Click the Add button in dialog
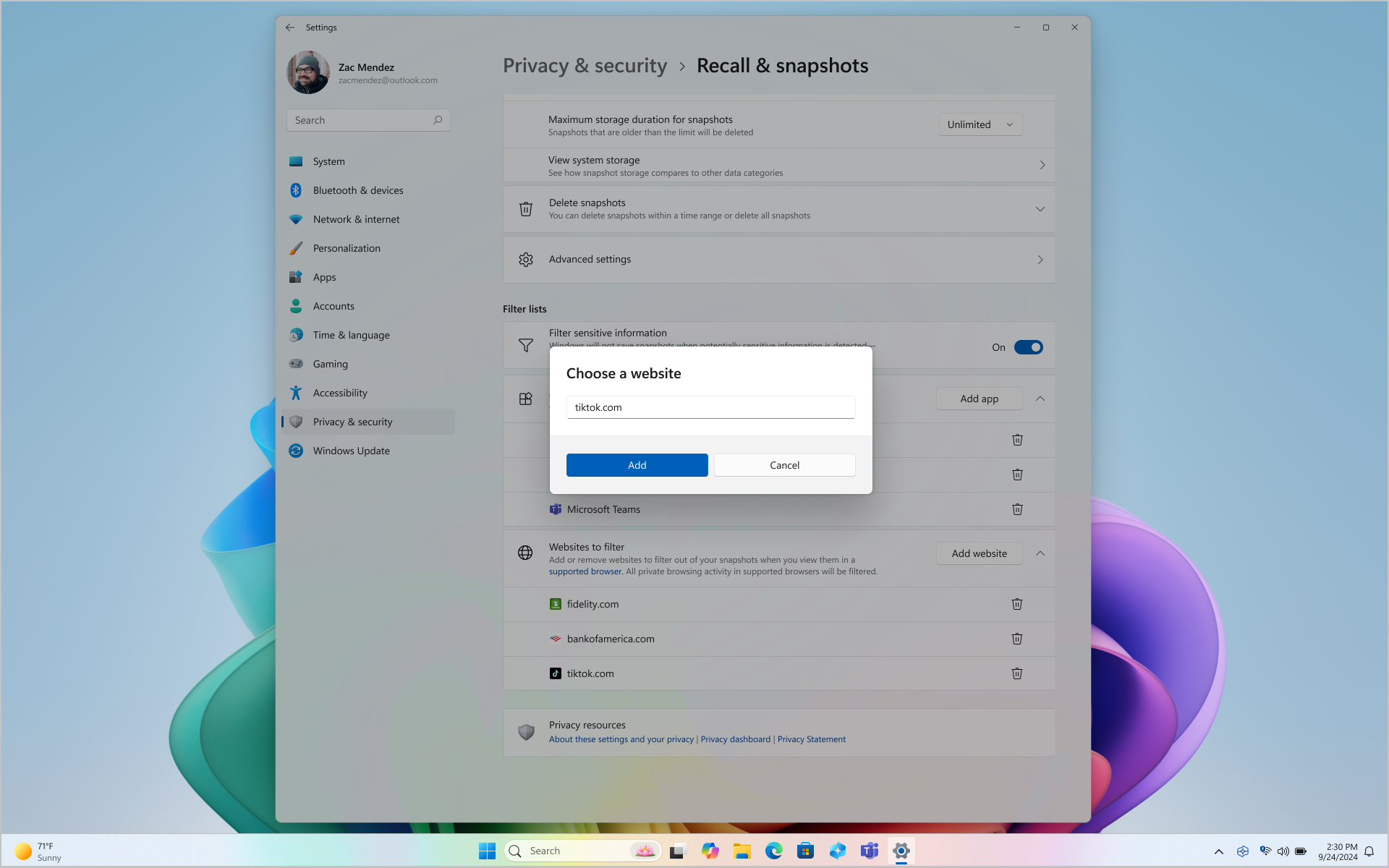The width and height of the screenshot is (1389, 868). [x=637, y=465]
